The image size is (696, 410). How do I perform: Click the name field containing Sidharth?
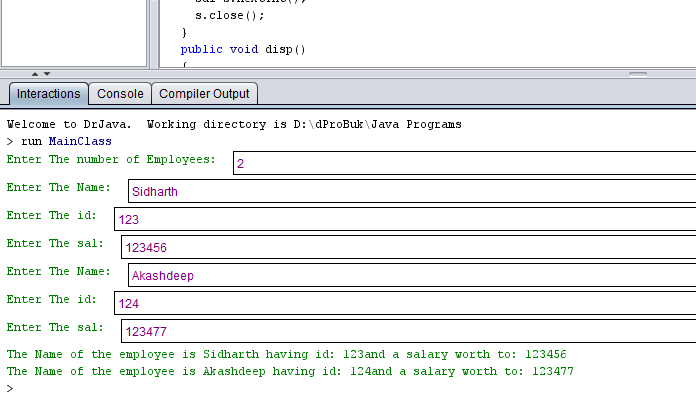pos(410,191)
